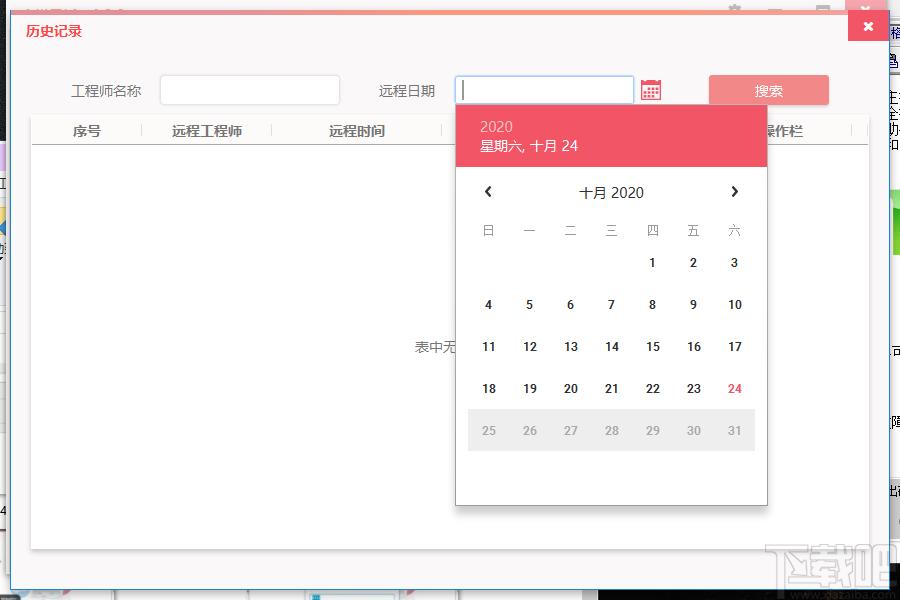Viewport: 900px width, 600px height.
Task: Pick day 1 in the calendar
Action: (x=652, y=263)
